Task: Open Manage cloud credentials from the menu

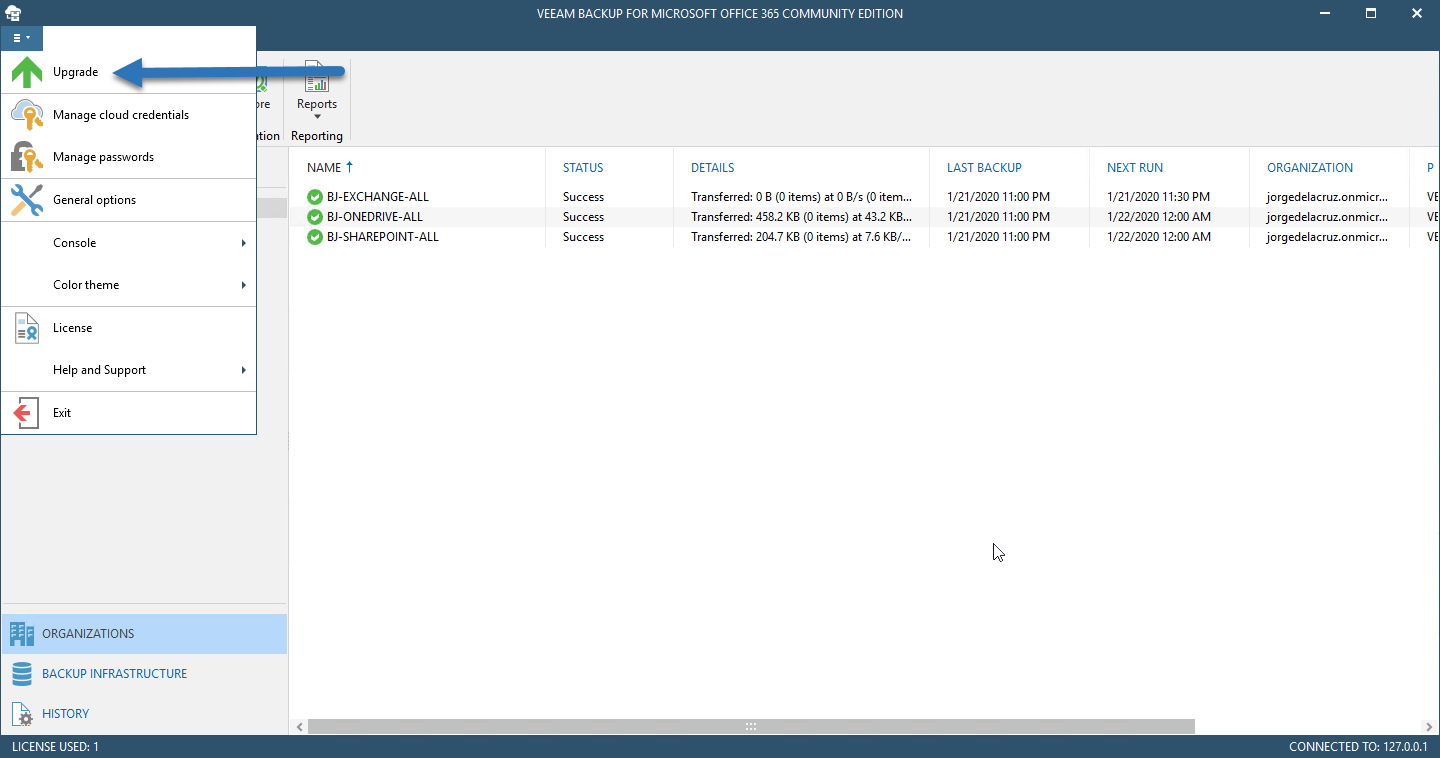Action: pos(128,115)
